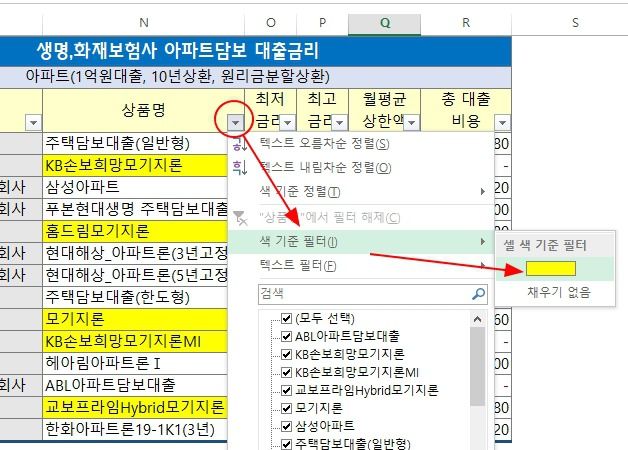Viewport: 628px width, 450px height.
Task: Uncheck KB손보희망모기지론MI in filter list
Action: [x=286, y=372]
